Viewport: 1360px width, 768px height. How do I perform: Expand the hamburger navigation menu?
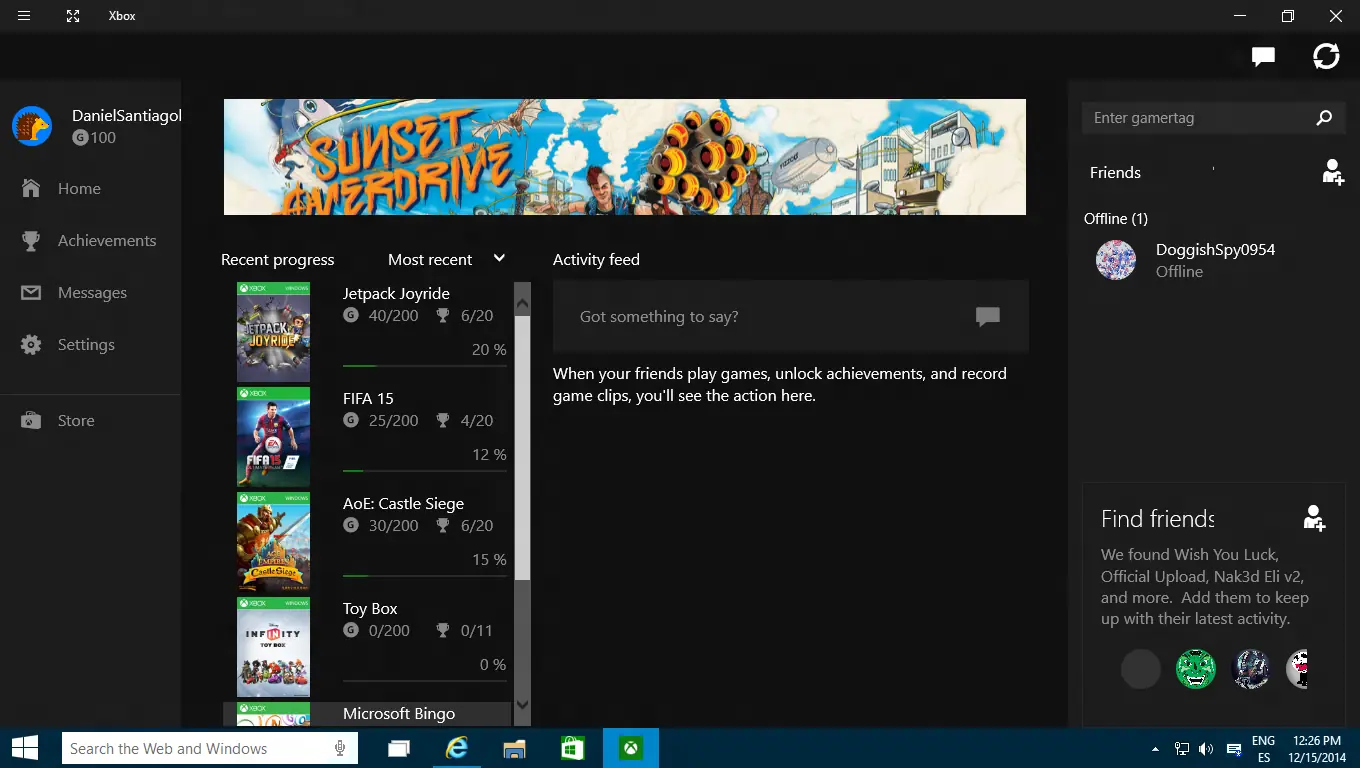pyautogui.click(x=23, y=16)
